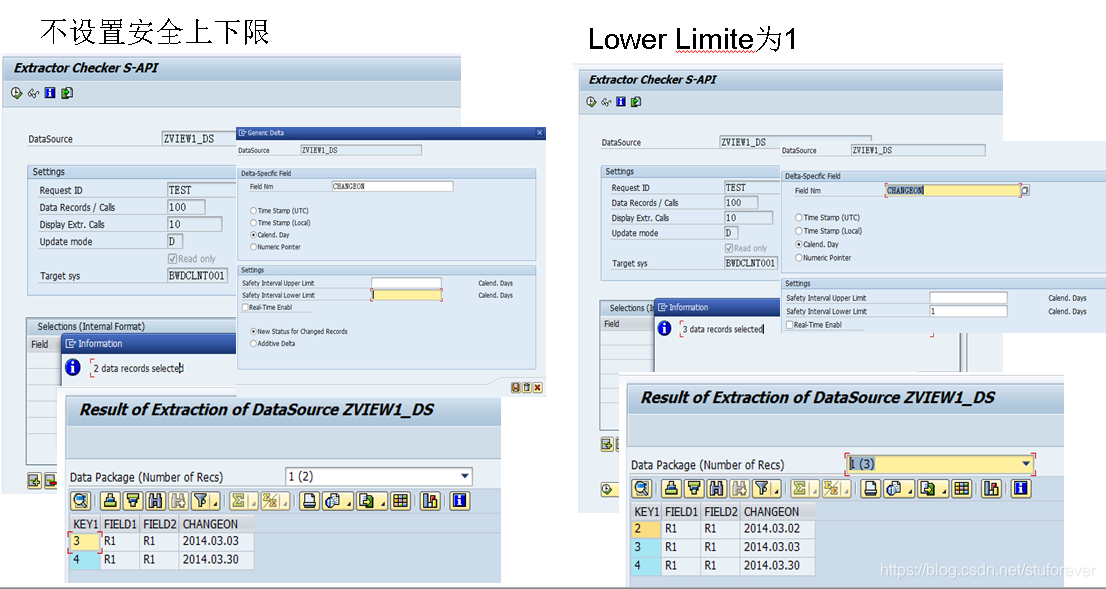Select KEY1 cell 3 in left result table

click(x=85, y=542)
